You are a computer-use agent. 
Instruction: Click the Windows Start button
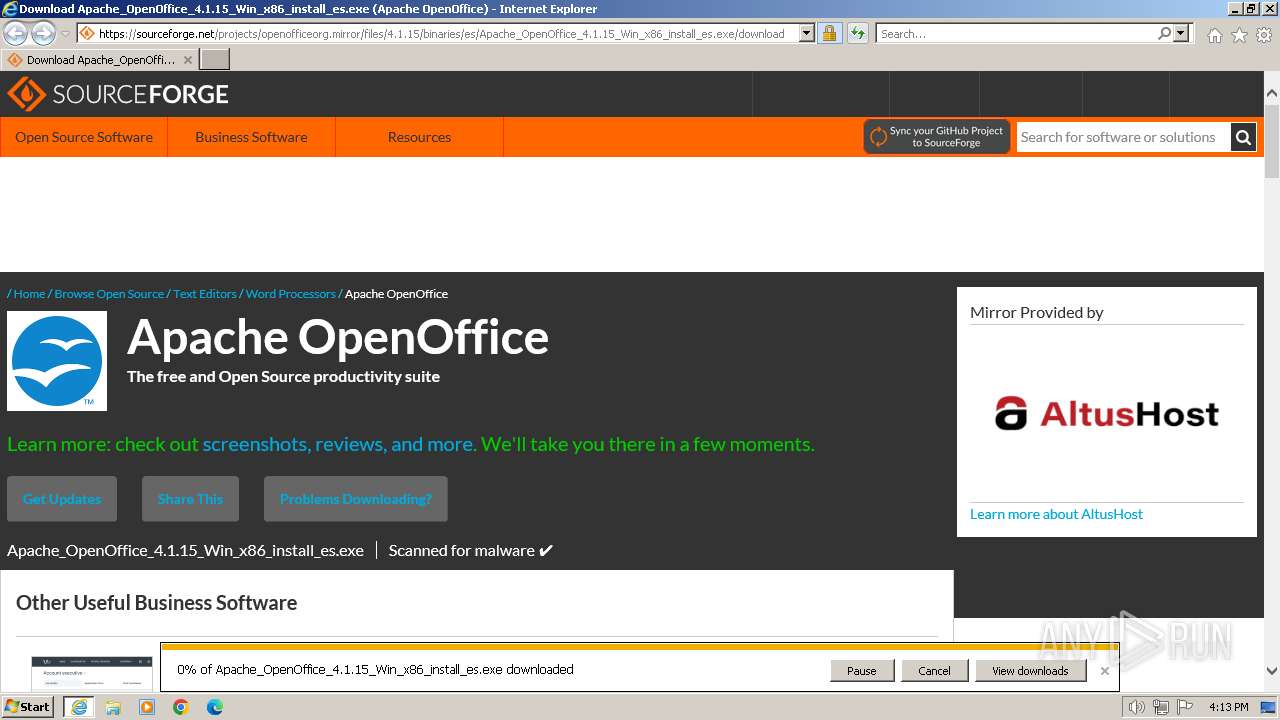(28, 707)
